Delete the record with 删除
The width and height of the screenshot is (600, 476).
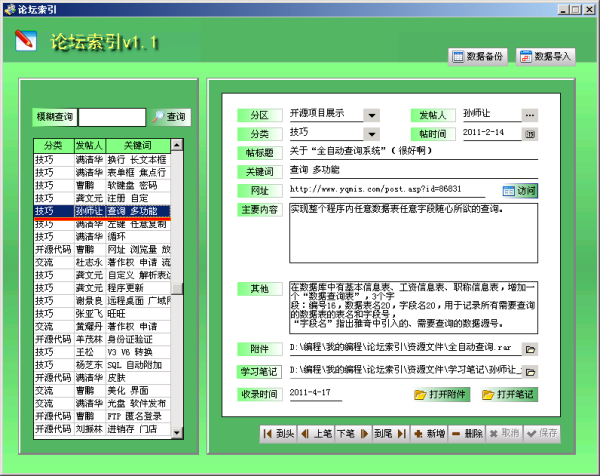coord(466,434)
